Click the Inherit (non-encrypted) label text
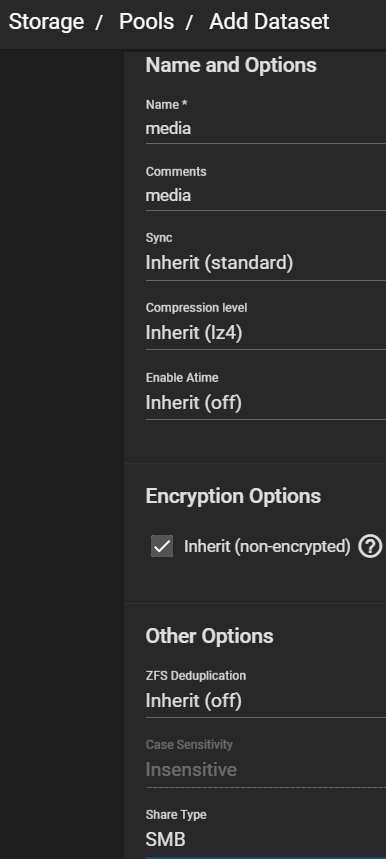The height and width of the screenshot is (859, 386). (267, 546)
